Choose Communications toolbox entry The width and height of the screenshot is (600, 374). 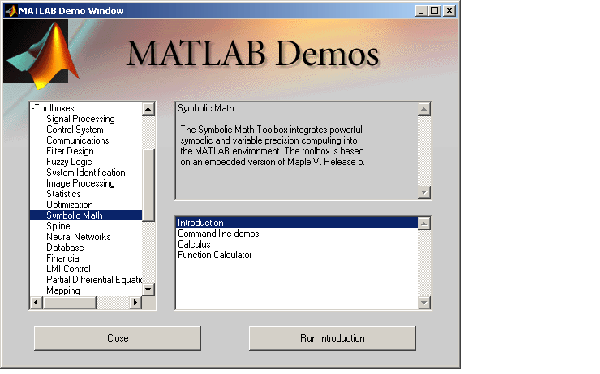(78, 140)
